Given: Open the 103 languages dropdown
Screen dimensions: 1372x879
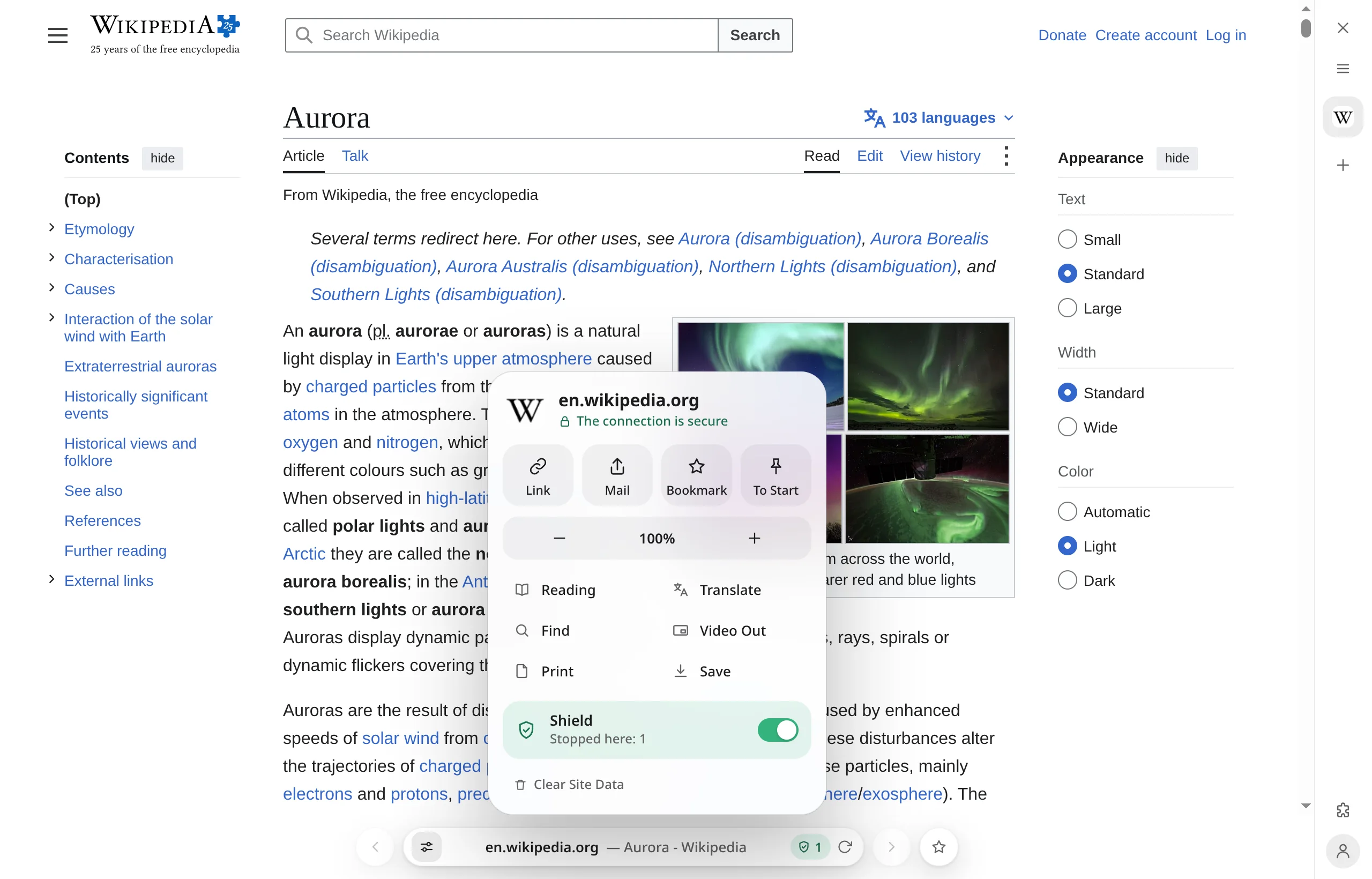Looking at the screenshot, I should tap(939, 117).
